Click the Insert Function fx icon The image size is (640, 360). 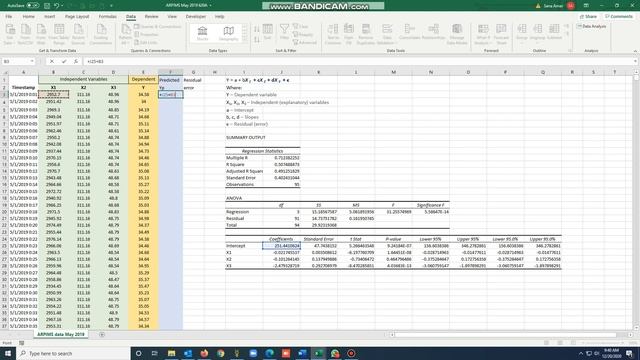click(76, 61)
